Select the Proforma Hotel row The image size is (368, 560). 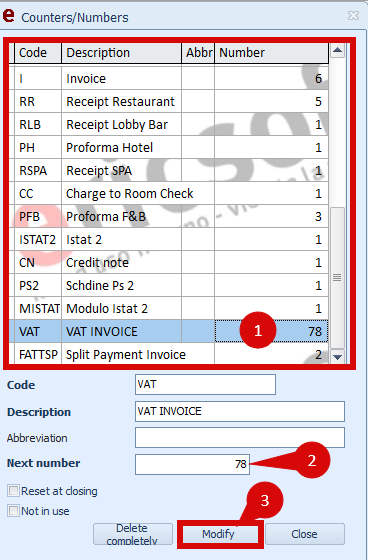tap(168, 147)
